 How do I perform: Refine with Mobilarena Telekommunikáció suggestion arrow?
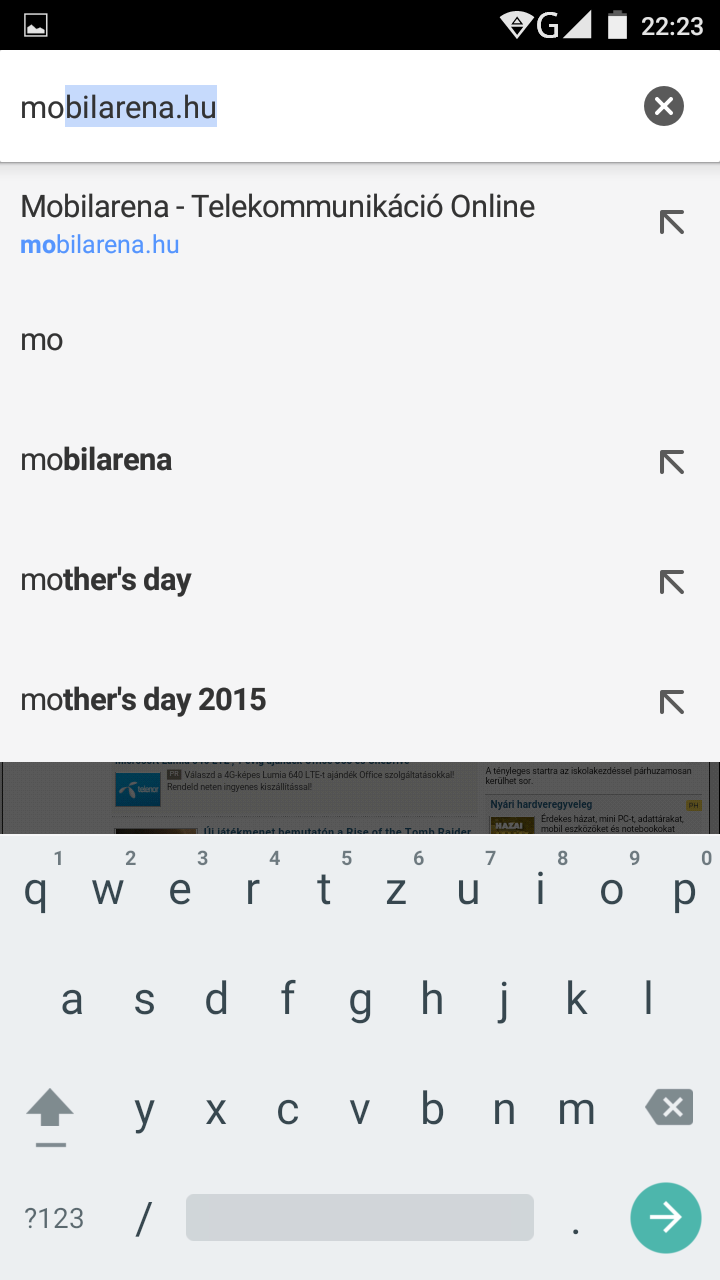[x=671, y=222]
